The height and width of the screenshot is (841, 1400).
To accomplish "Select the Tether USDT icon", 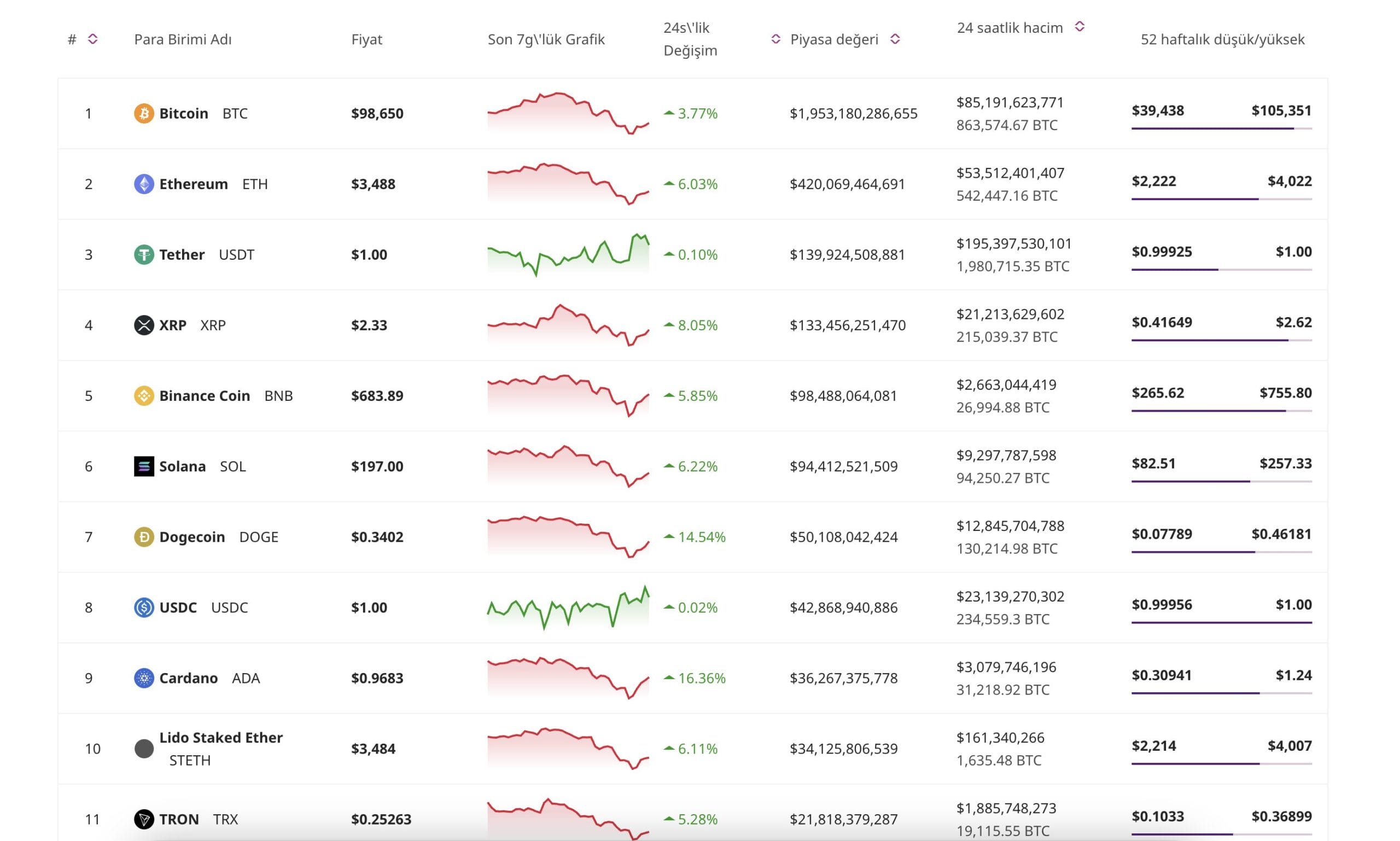I will (x=144, y=254).
